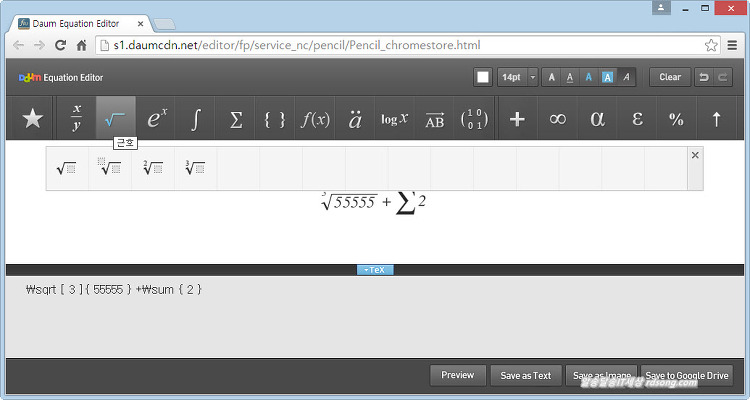This screenshot has height=400, width=750.
Task: Click the white color swatch box
Action: (x=483, y=77)
